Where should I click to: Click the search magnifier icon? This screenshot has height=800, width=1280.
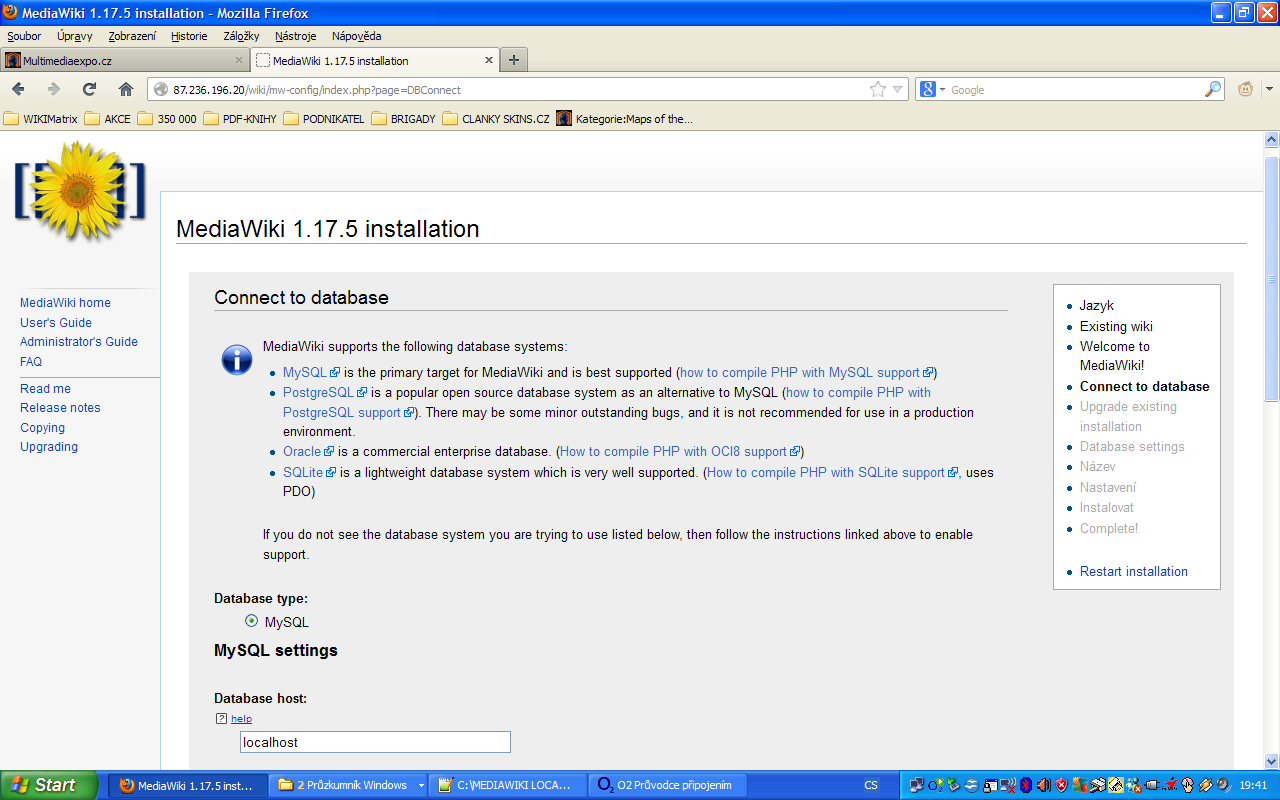(1212, 90)
